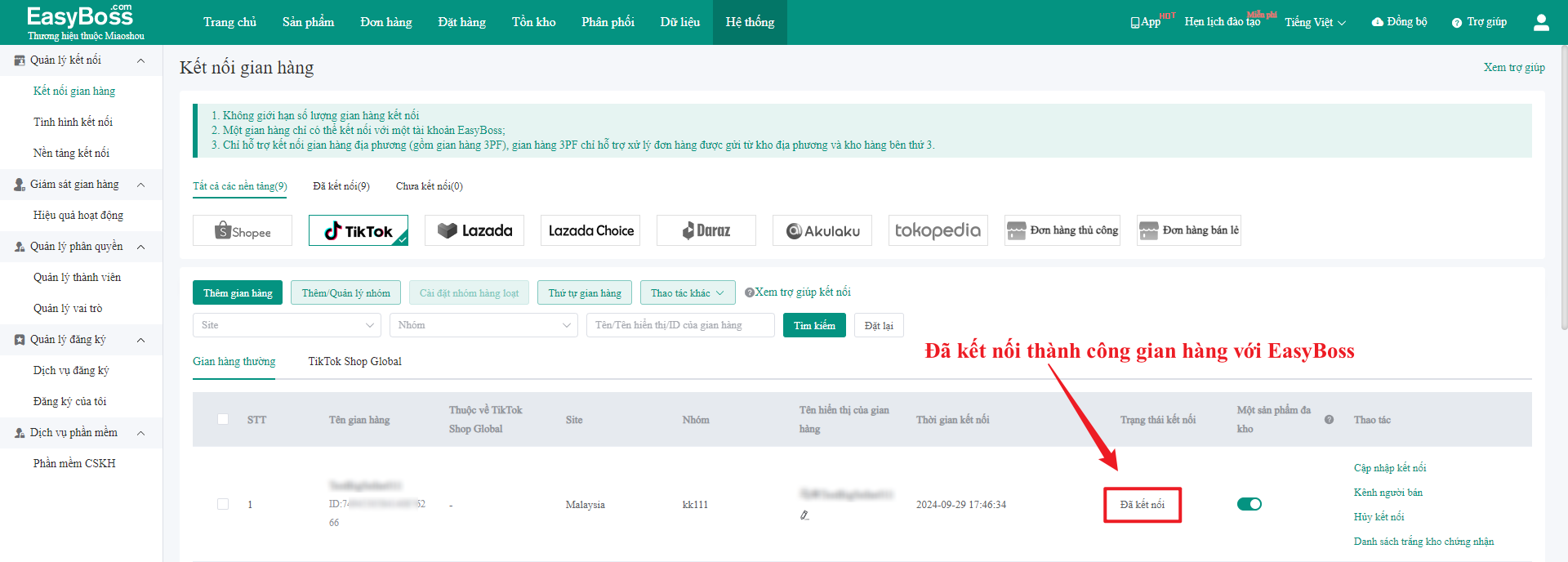The height and width of the screenshot is (562, 1568).
Task: Open Phần mềm CSKH in sidebar
Action: pos(74,464)
